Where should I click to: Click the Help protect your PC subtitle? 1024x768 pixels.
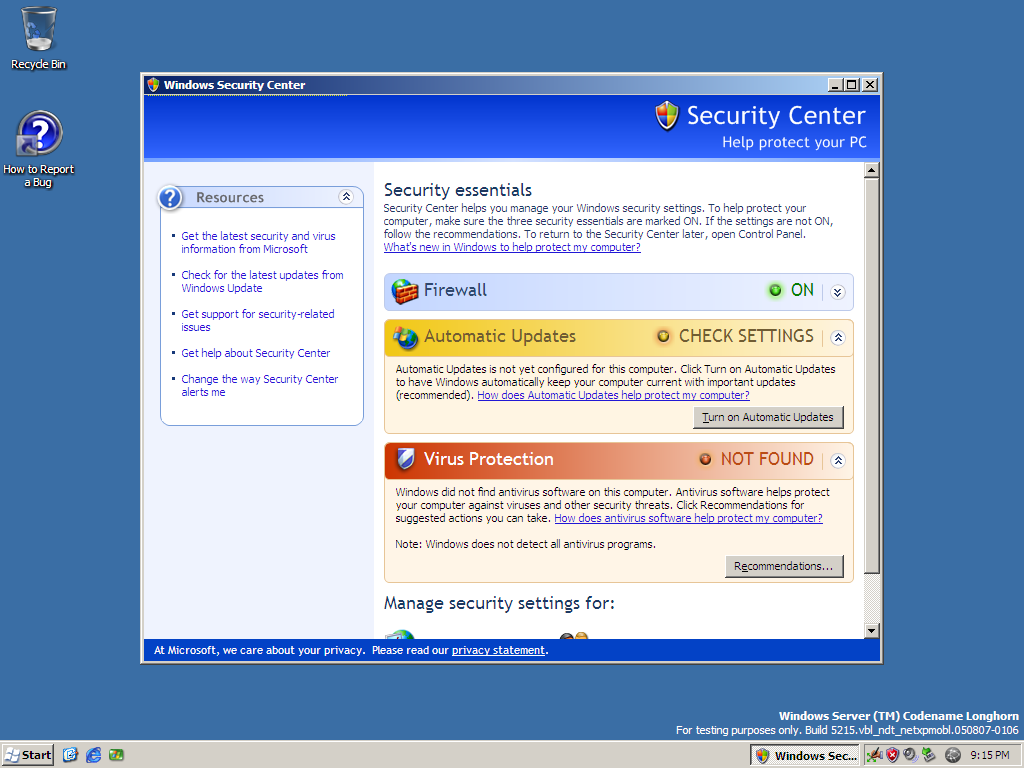(x=794, y=142)
